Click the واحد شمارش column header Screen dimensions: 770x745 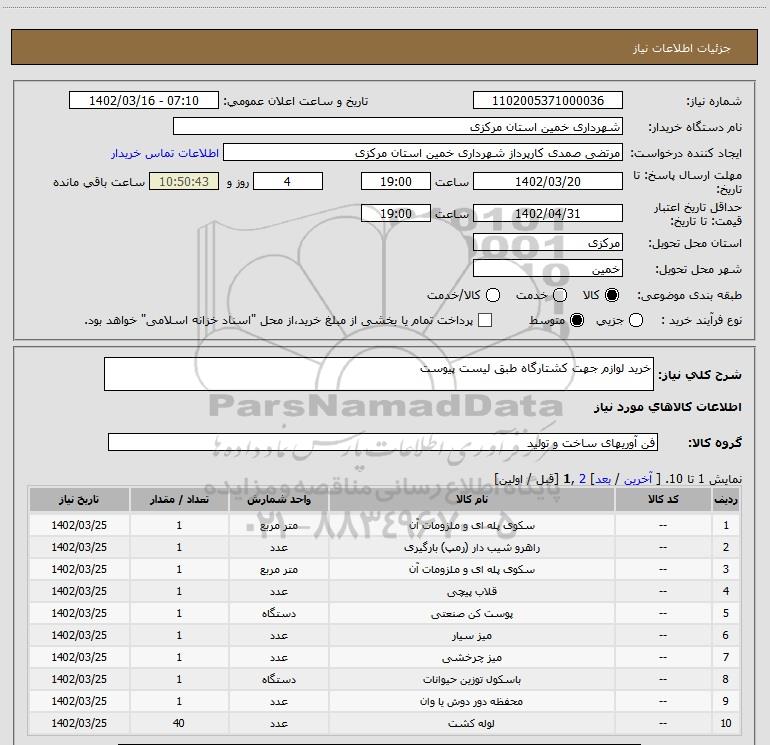point(278,499)
